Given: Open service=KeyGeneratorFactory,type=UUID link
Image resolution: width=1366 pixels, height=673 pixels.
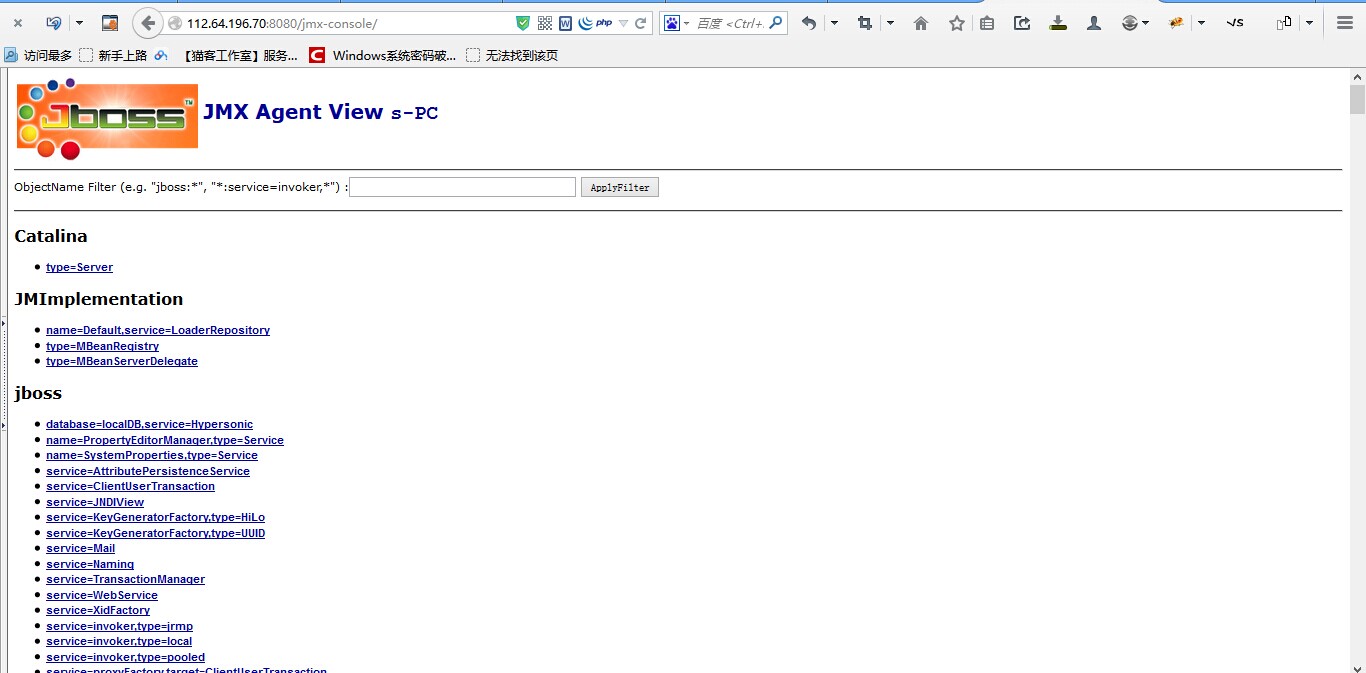Looking at the screenshot, I should 155,533.
